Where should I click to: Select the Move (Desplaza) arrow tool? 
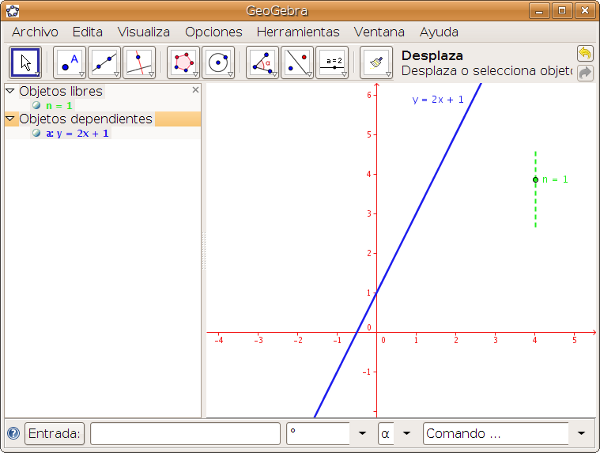[25, 62]
